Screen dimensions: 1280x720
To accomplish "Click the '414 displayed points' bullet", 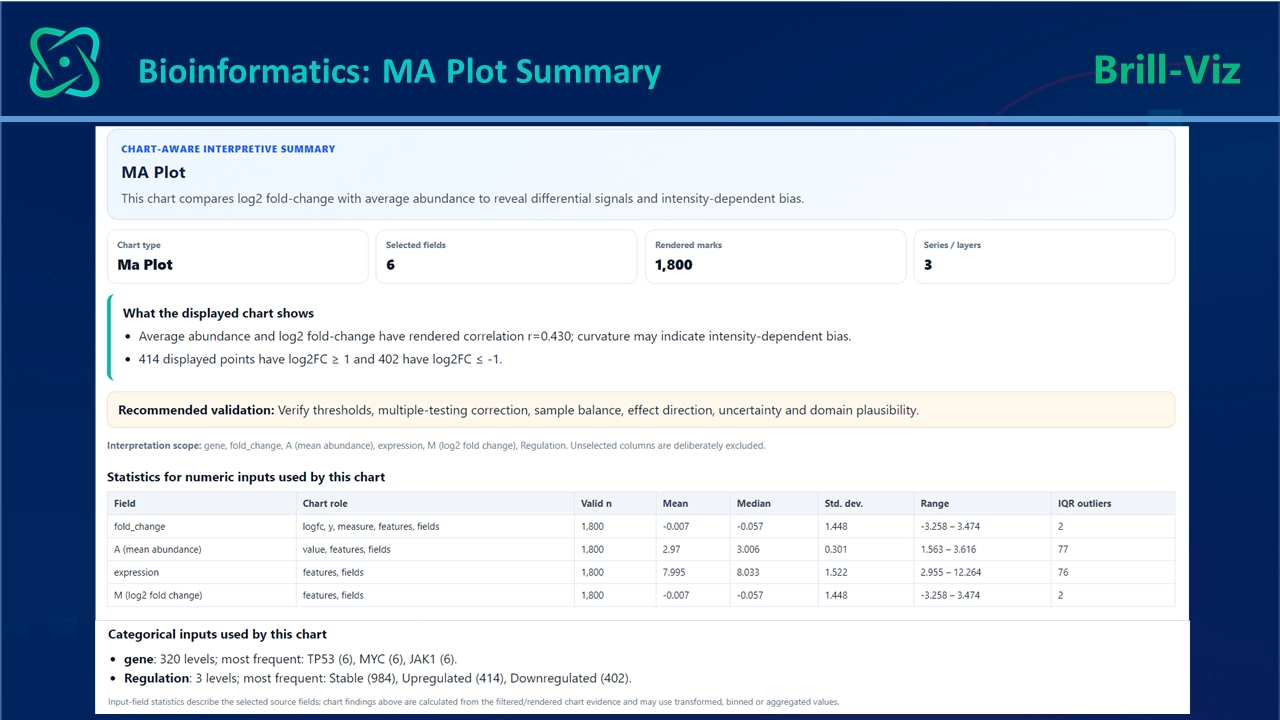I will (x=320, y=359).
